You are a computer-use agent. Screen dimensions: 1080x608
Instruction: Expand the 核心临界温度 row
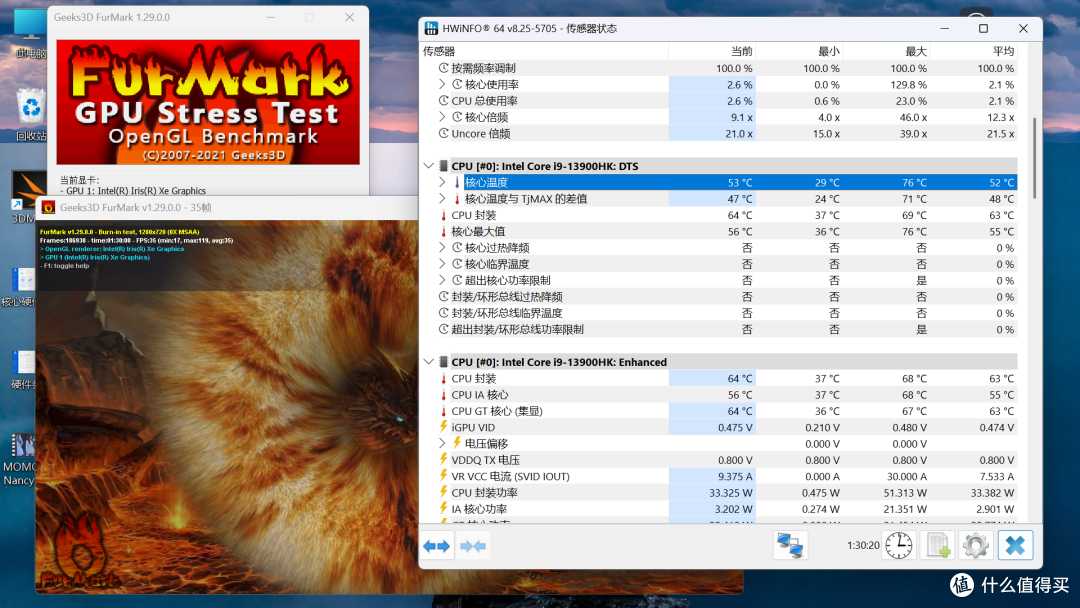click(442, 264)
